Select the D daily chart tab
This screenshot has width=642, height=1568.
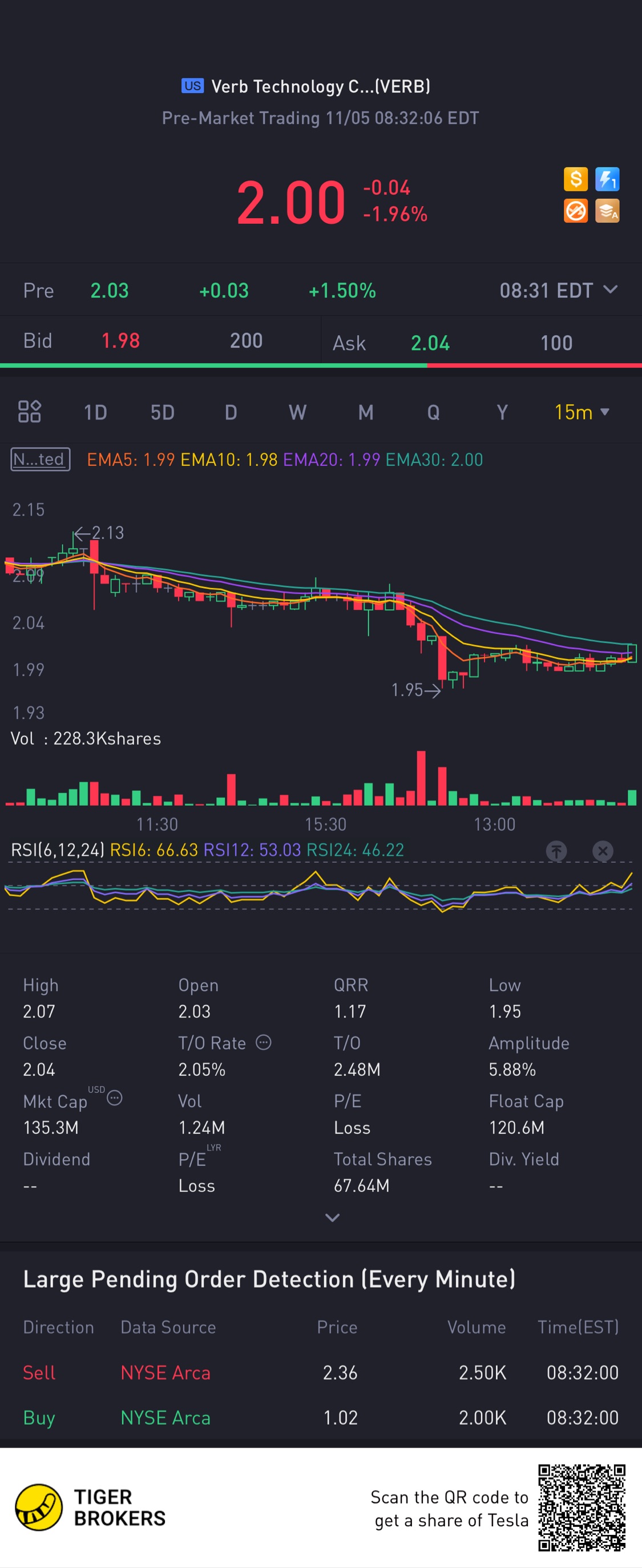pos(231,412)
